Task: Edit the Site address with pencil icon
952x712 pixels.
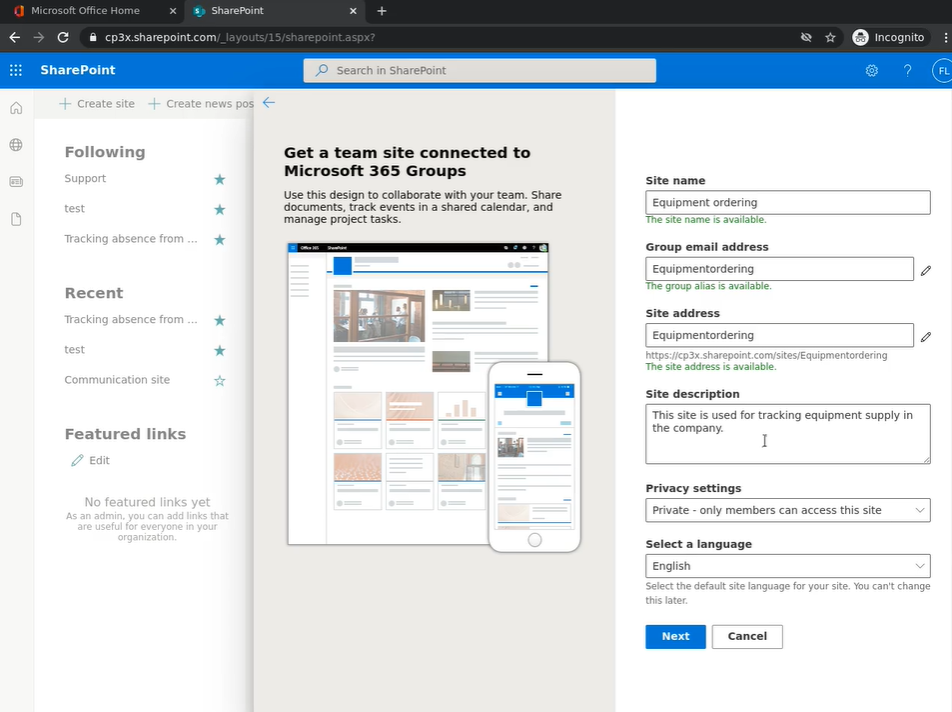Action: pos(925,336)
